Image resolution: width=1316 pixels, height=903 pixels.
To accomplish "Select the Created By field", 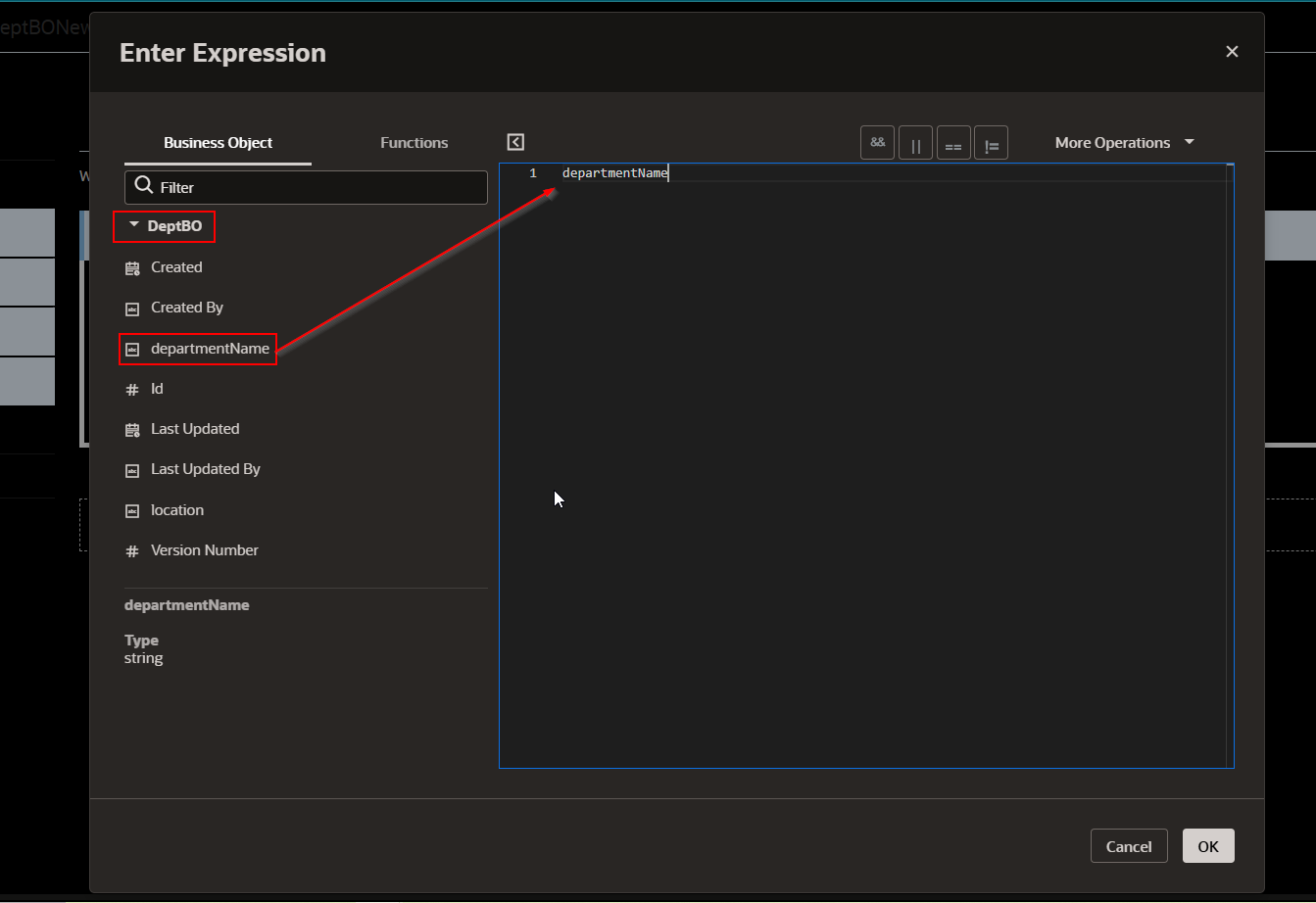I will pos(187,308).
